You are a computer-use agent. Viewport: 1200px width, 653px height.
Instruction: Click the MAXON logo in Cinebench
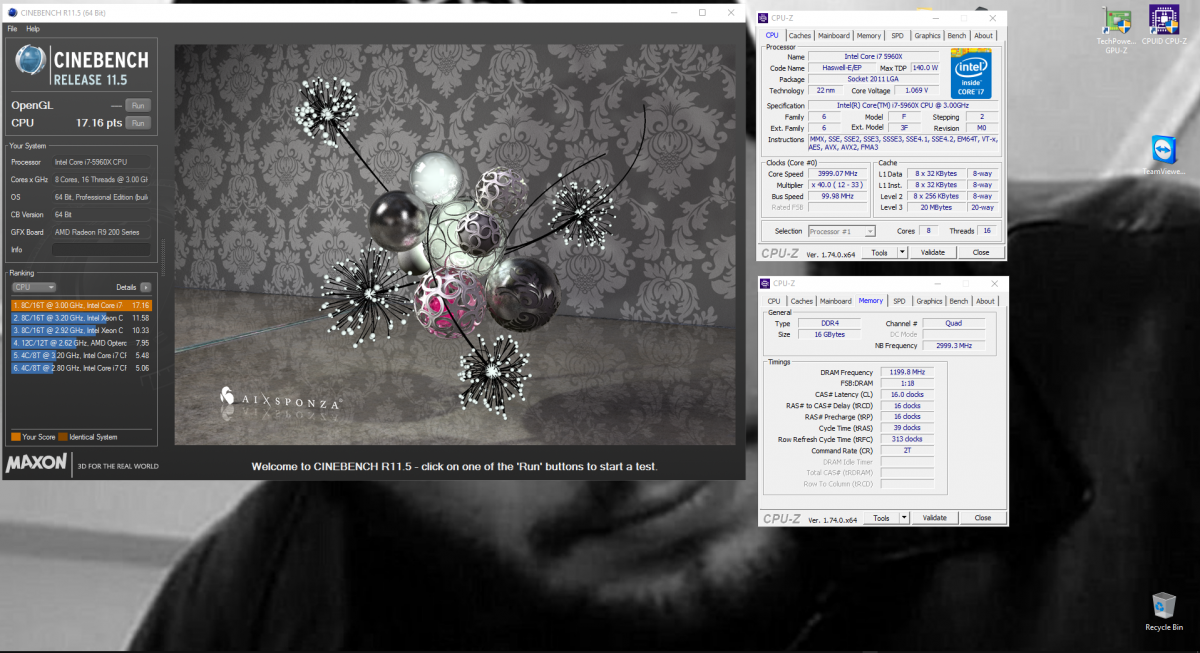38,463
